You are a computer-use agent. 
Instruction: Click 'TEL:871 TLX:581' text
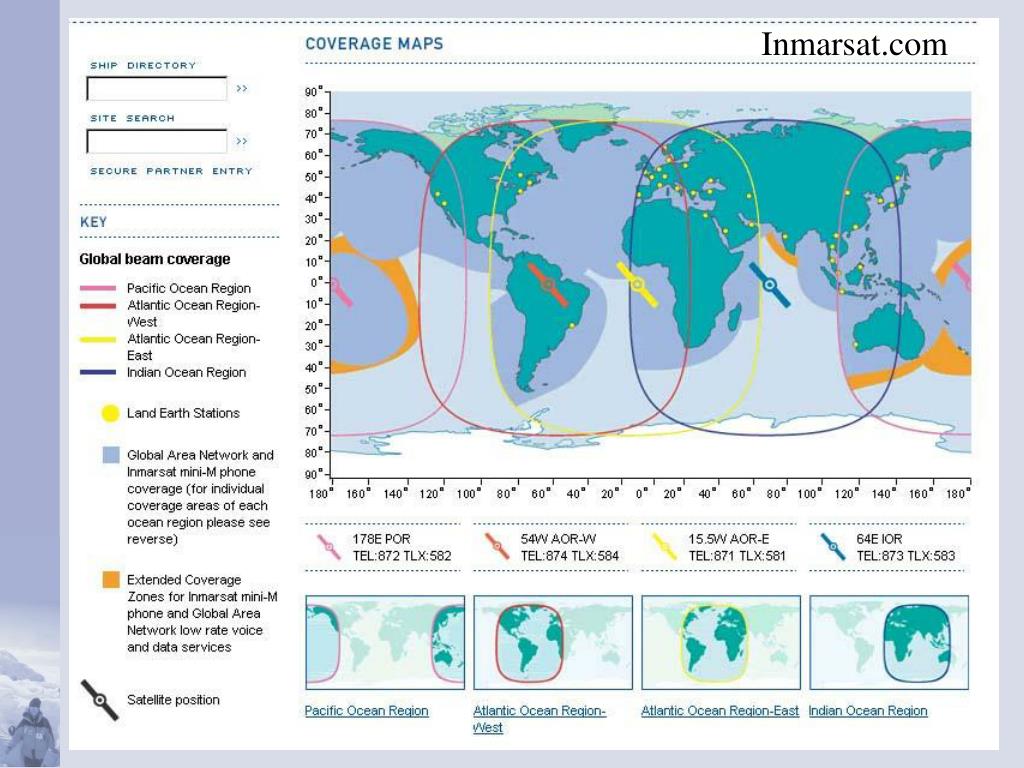point(737,556)
